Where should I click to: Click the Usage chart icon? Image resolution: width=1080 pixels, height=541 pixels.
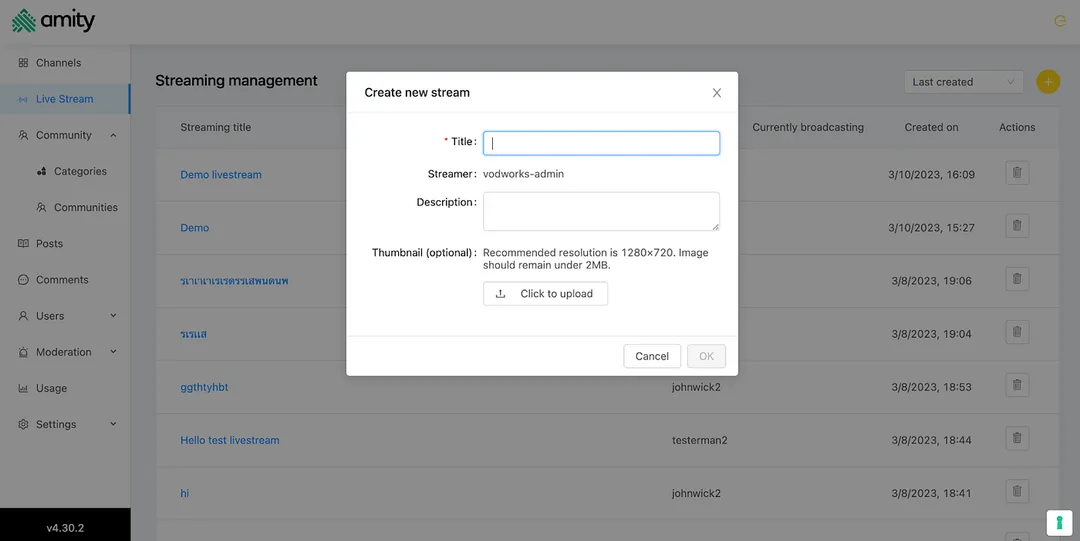tap(23, 388)
